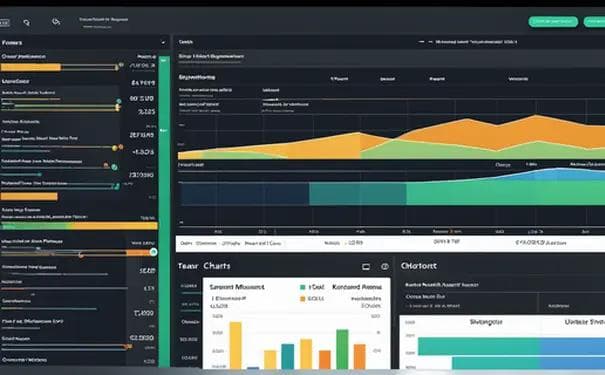Click the partially visible green button at far right
This screenshot has height=375, width=605.
point(595,22)
